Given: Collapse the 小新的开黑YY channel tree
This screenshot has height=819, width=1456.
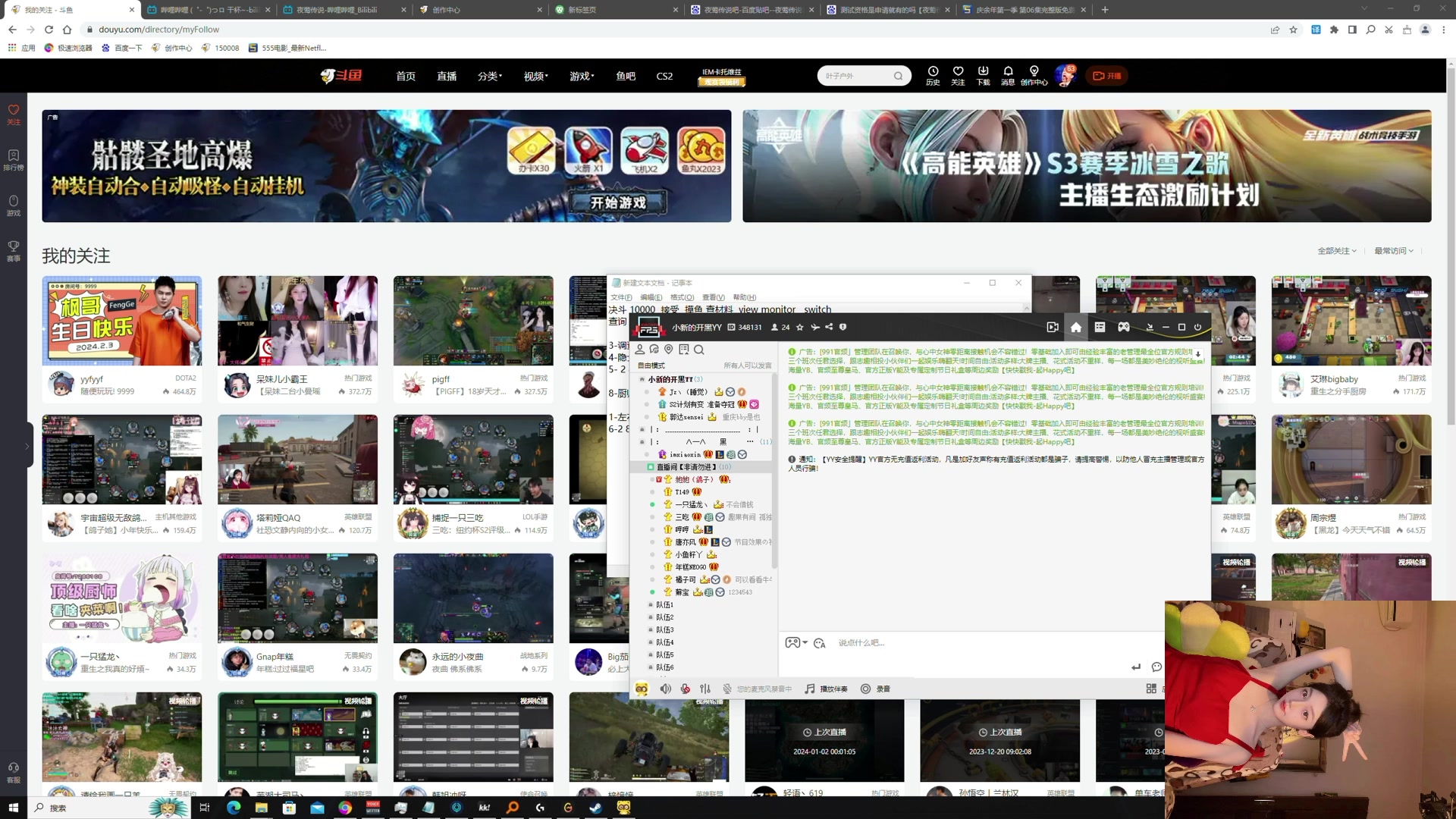Looking at the screenshot, I should [642, 379].
